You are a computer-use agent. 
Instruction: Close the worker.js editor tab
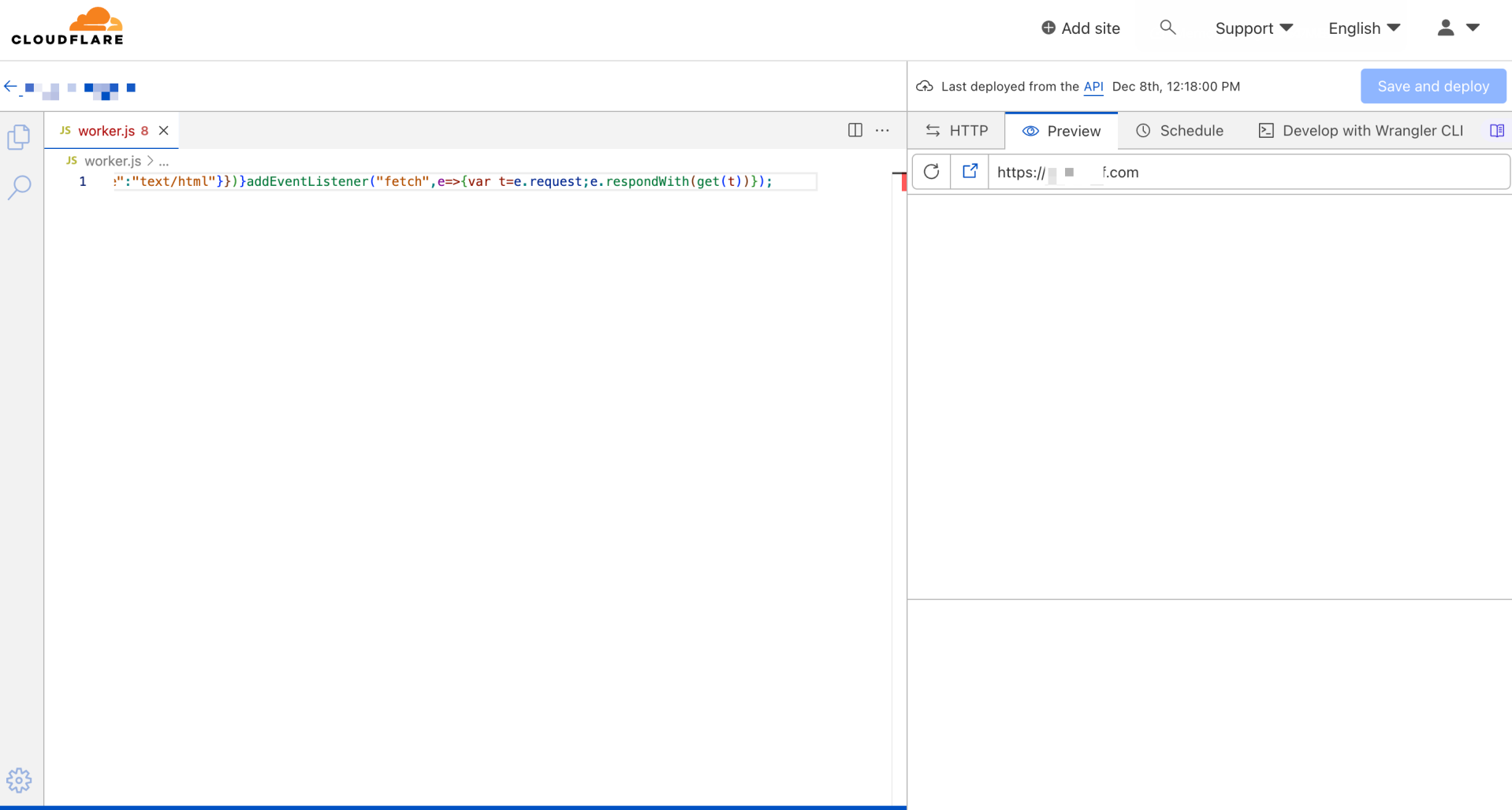tap(164, 131)
